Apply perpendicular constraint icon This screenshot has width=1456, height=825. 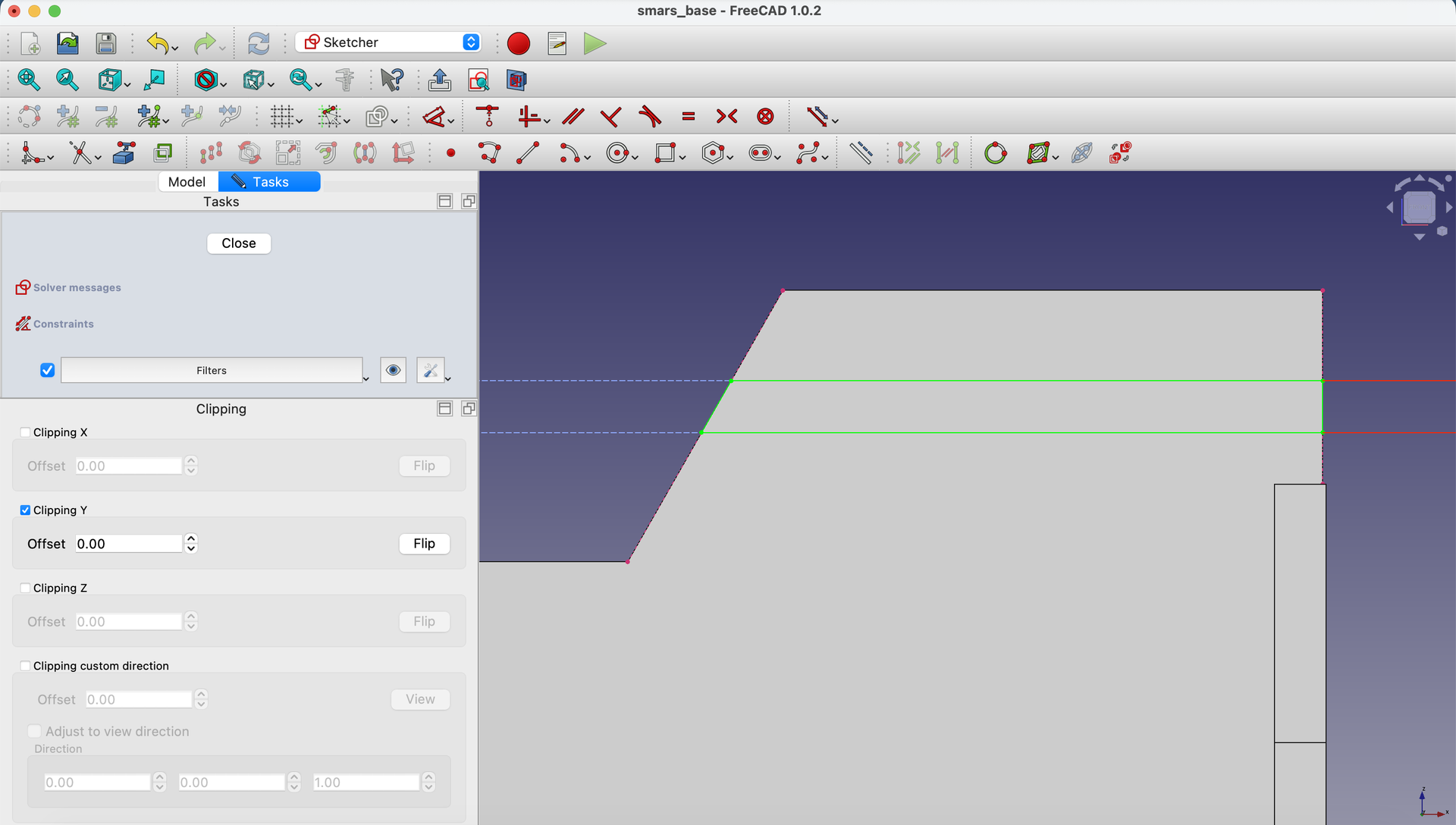point(610,116)
